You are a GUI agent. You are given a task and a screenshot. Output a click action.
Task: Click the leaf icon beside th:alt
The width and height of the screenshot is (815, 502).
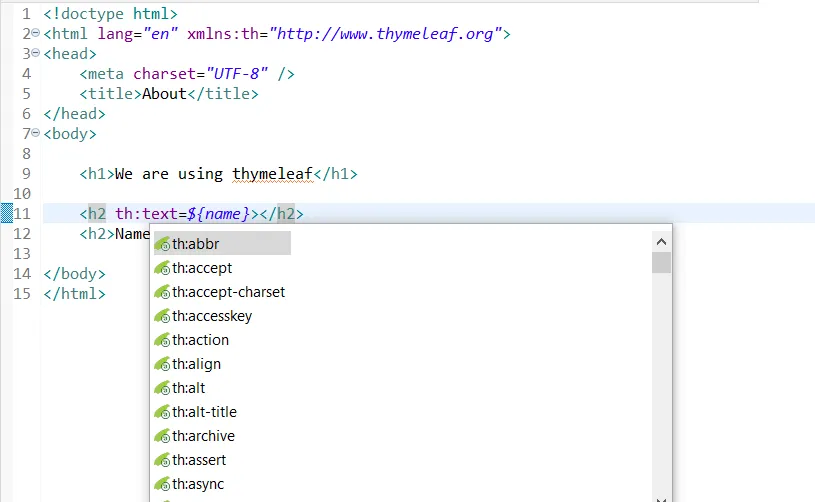coord(163,388)
